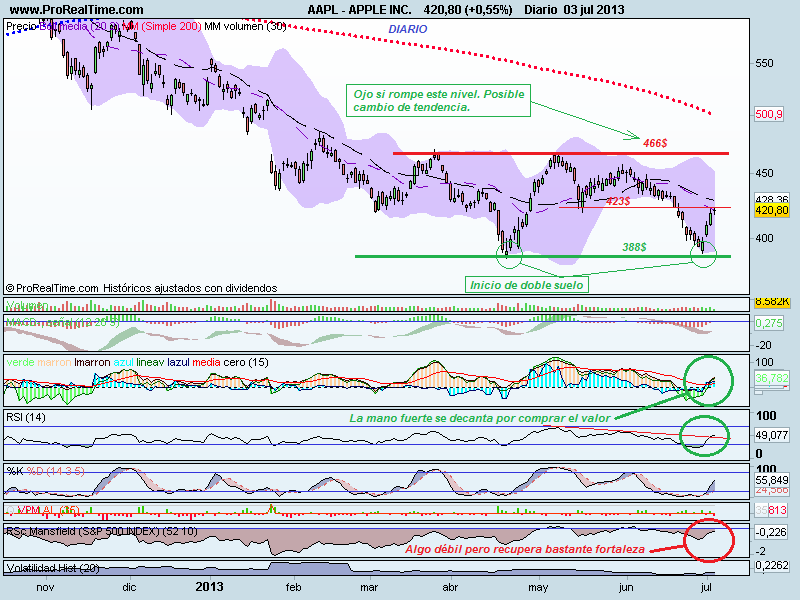
Task: Click the 'media' legend word
Action: (x=207, y=362)
